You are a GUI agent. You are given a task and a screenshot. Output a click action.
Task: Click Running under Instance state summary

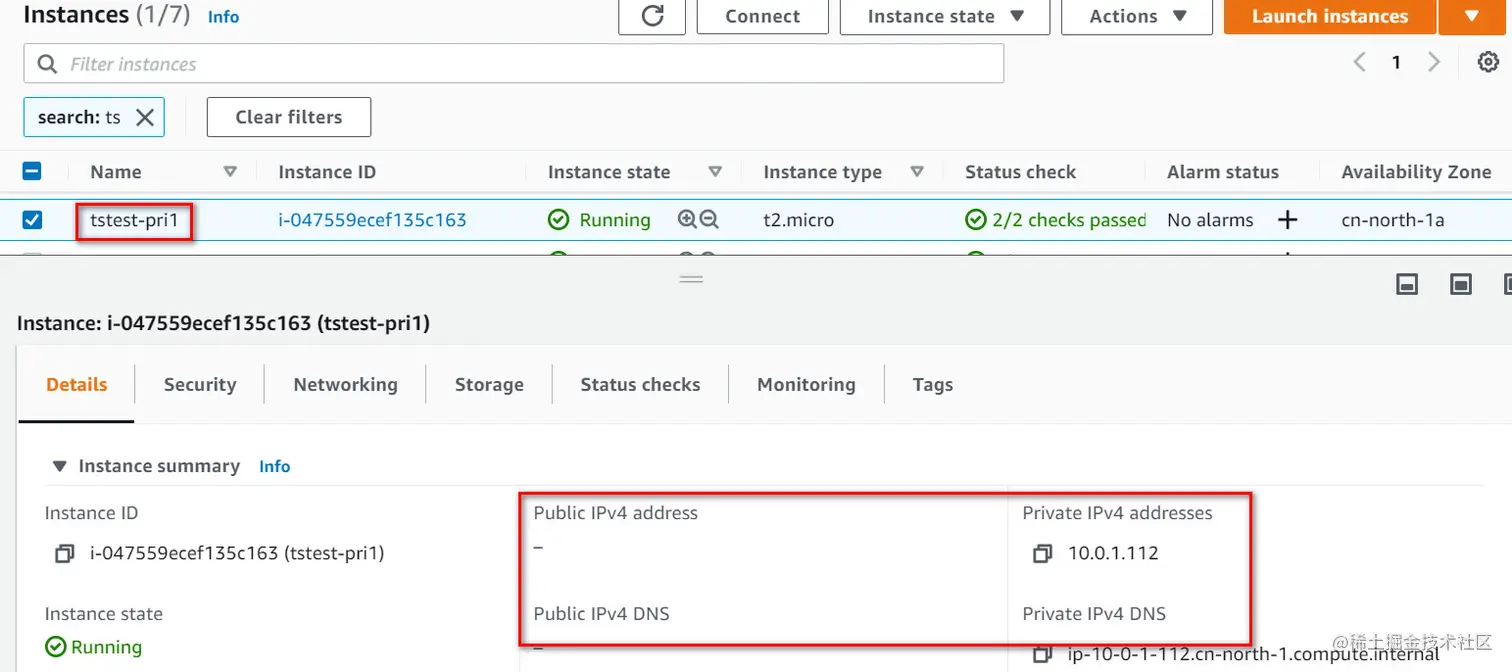tap(94, 647)
